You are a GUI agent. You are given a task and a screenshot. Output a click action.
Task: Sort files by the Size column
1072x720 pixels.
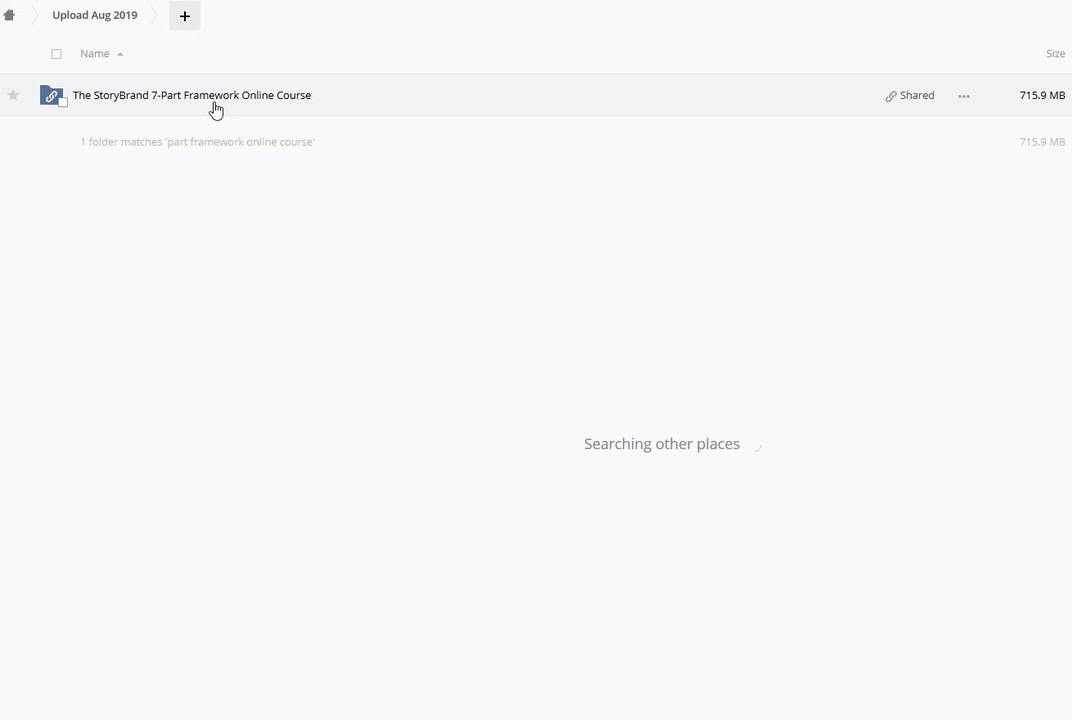[x=1055, y=54]
